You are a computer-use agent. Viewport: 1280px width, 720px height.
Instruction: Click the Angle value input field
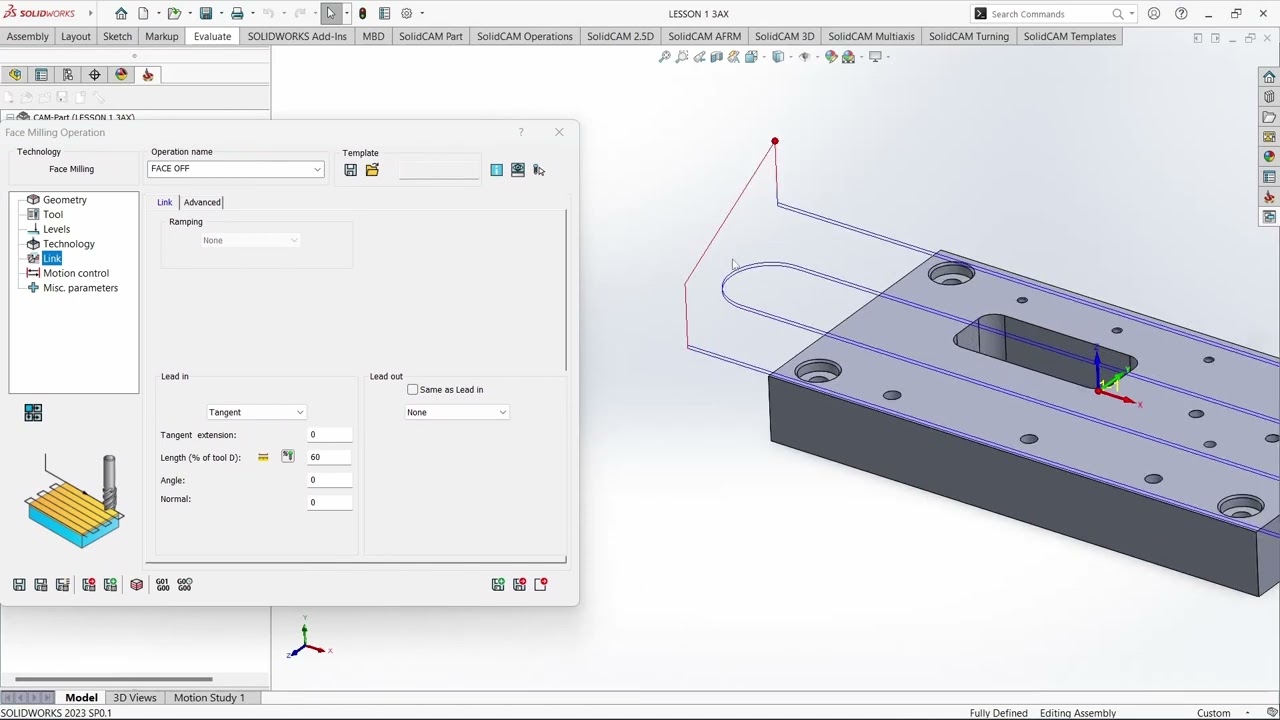[330, 480]
